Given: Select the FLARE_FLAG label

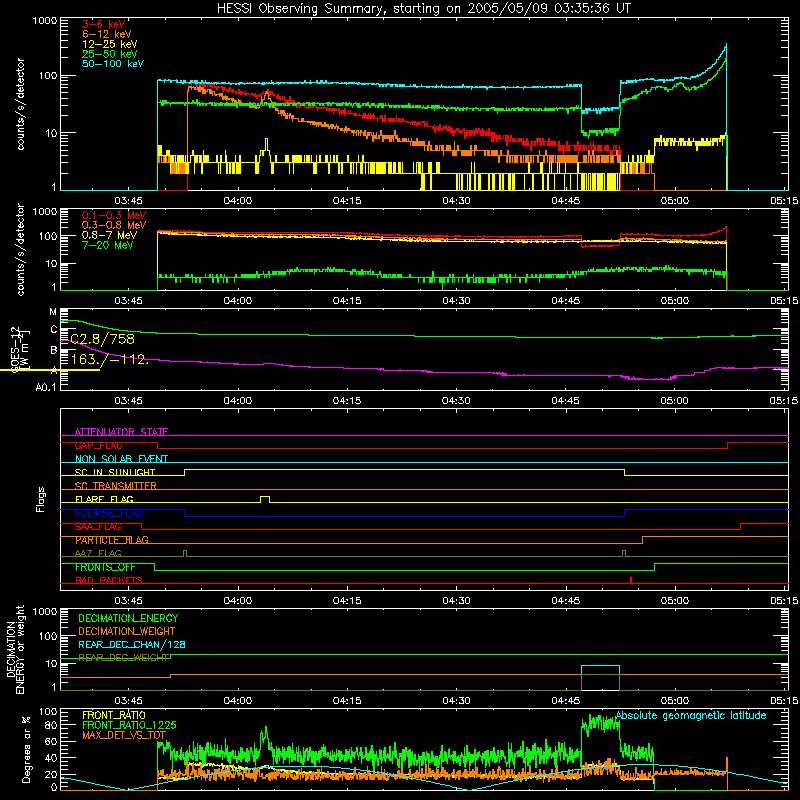Looking at the screenshot, I should tap(104, 499).
